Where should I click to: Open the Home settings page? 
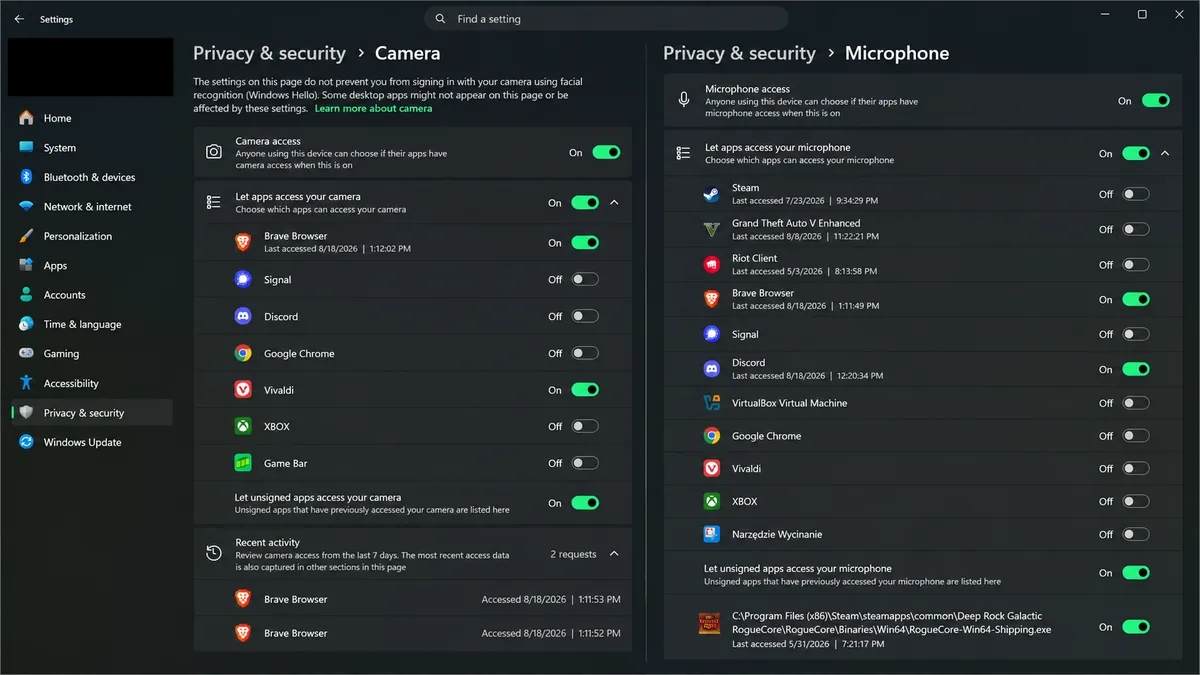[x=91, y=118]
